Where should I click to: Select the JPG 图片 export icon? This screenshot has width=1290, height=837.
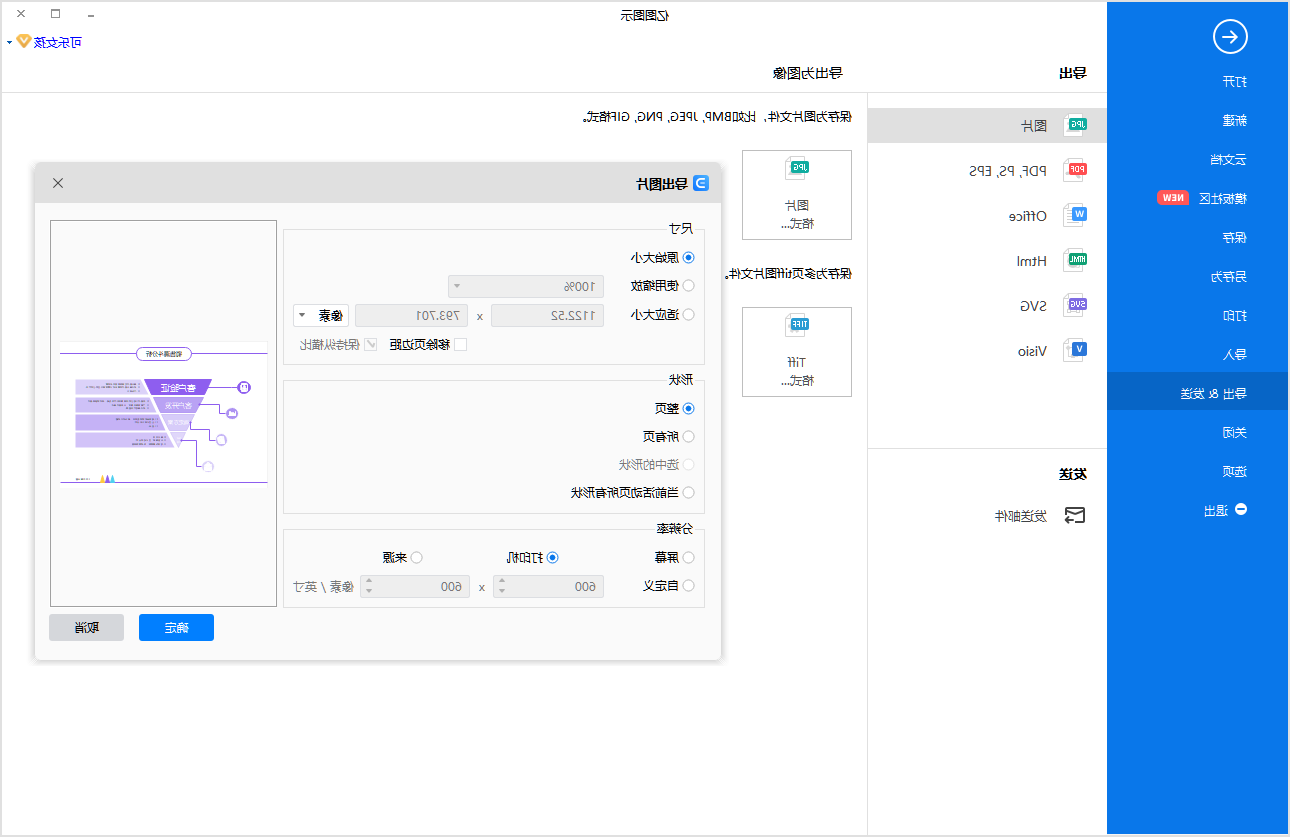tap(1074, 125)
